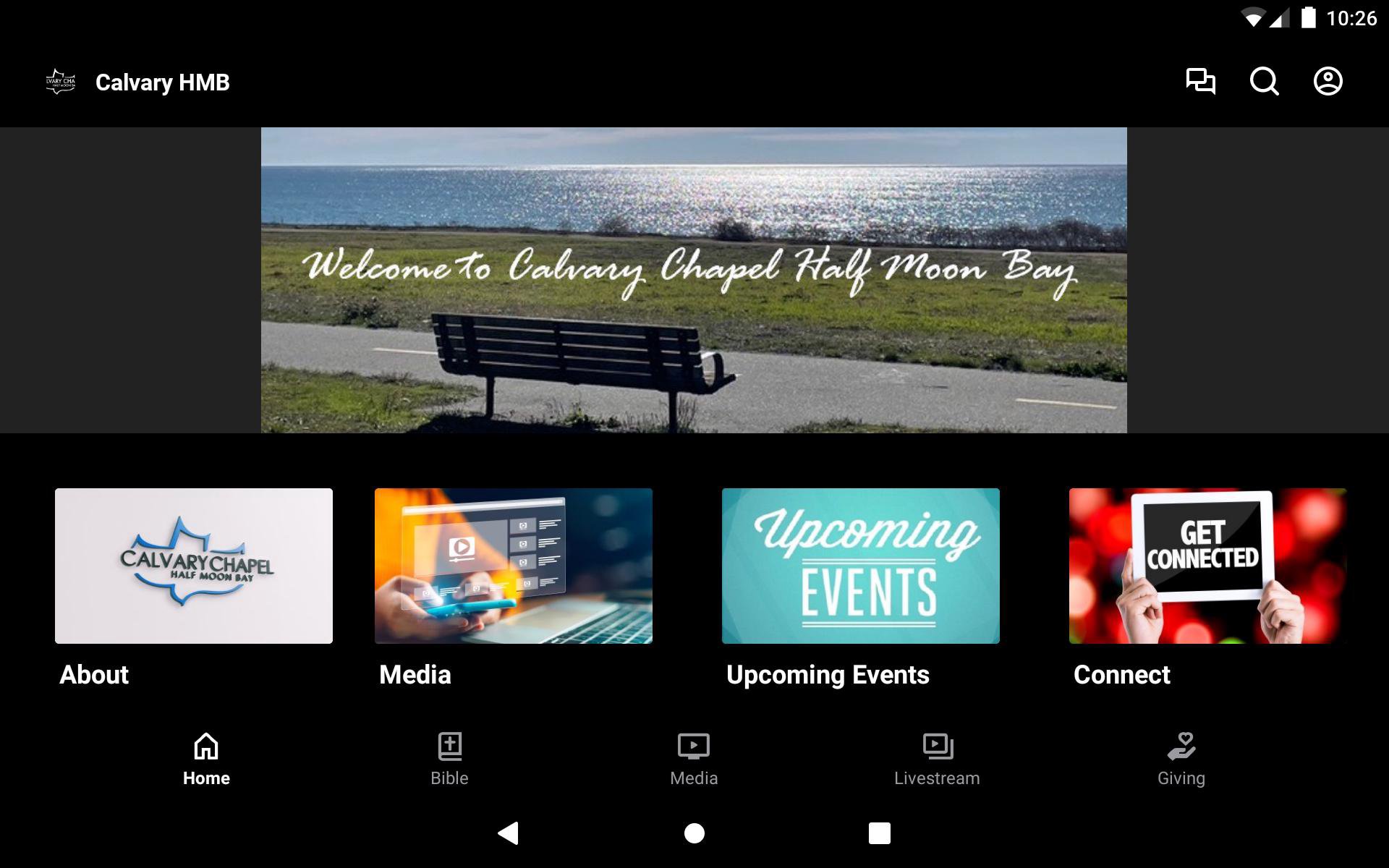
Task: Tap the Giving heart-hand icon
Action: (1181, 746)
